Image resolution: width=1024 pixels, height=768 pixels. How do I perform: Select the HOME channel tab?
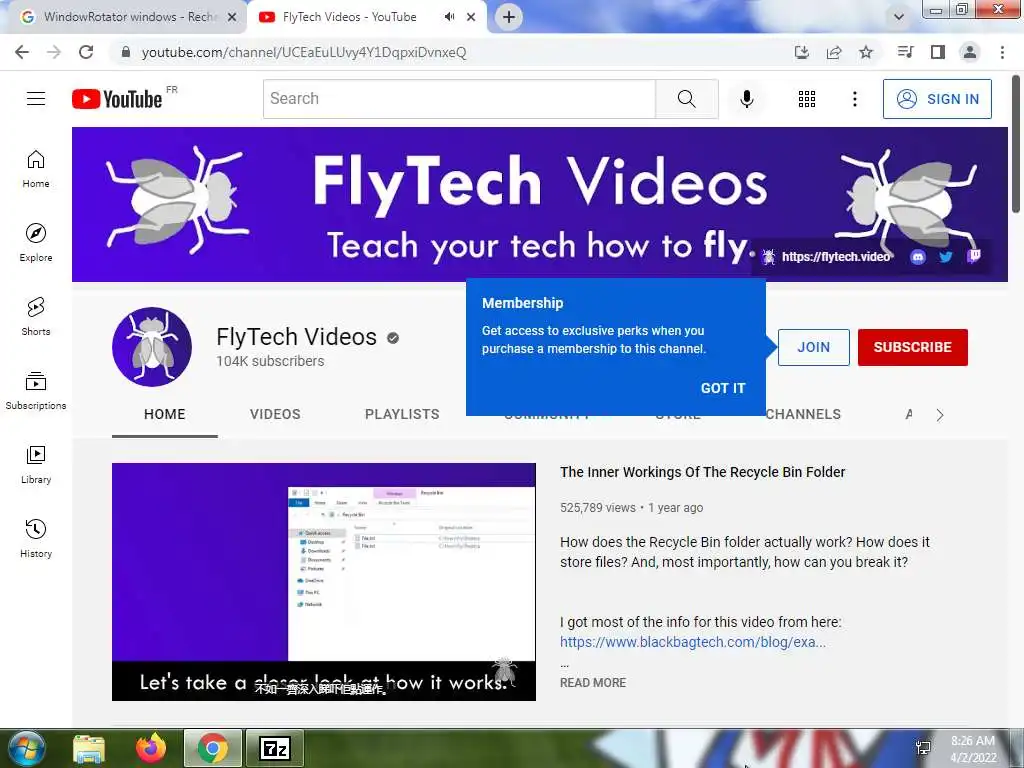[165, 414]
